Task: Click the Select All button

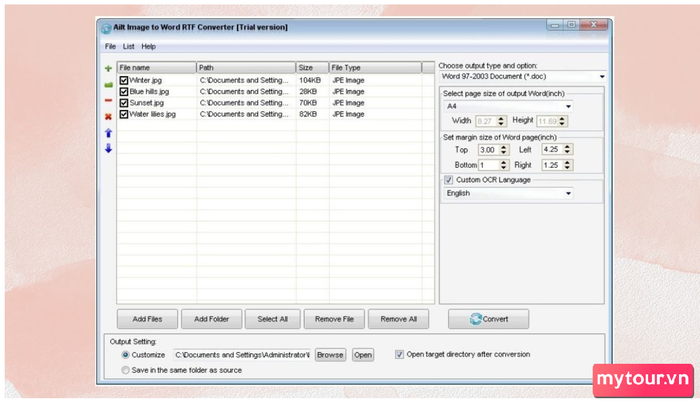Action: [x=273, y=319]
